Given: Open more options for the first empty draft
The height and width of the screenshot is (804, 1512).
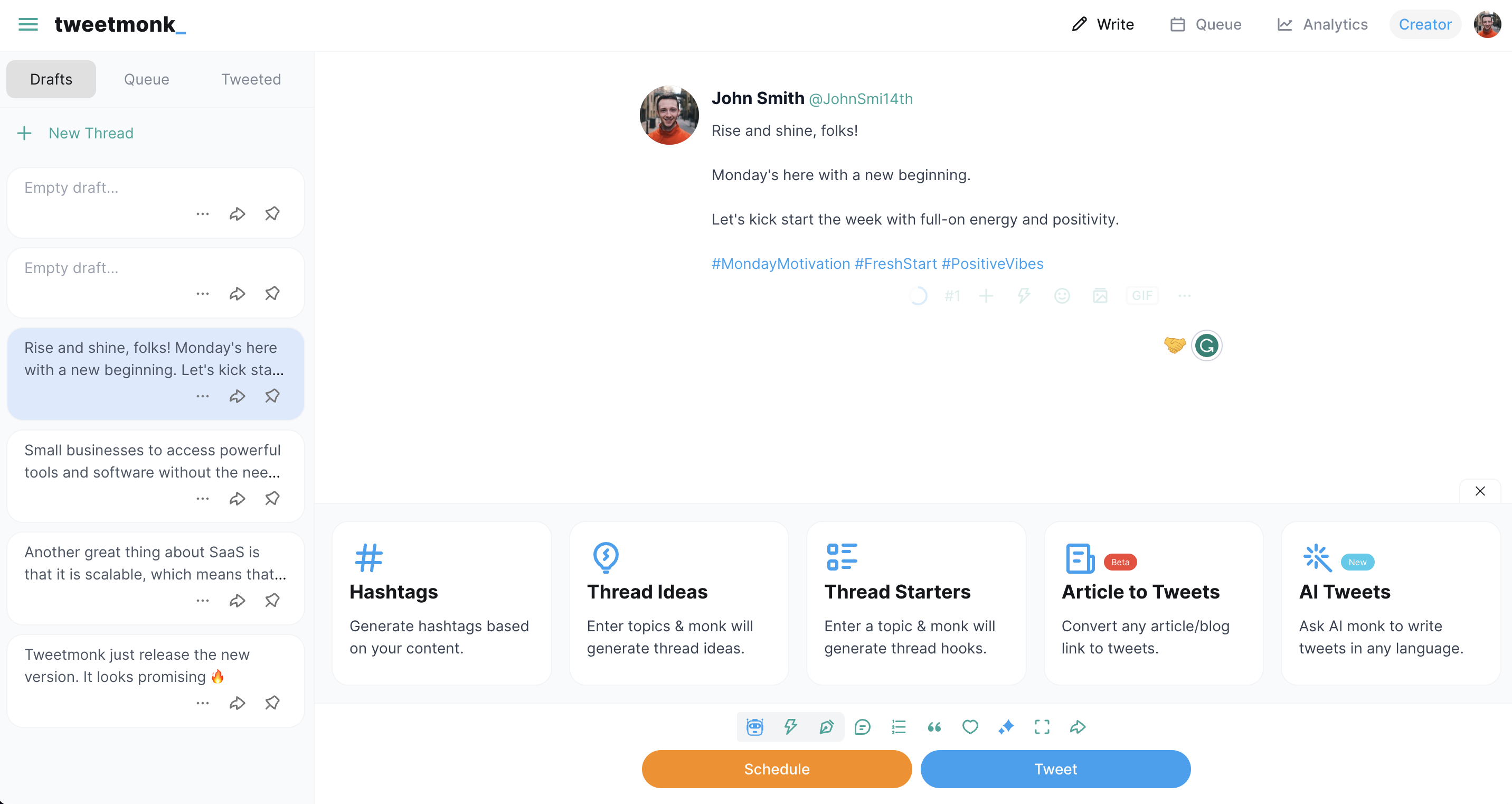Looking at the screenshot, I should point(203,214).
